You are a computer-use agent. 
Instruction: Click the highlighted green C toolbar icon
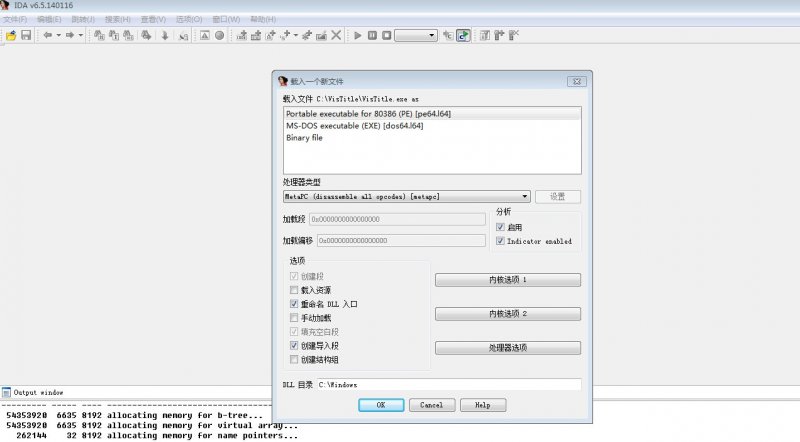[x=463, y=35]
